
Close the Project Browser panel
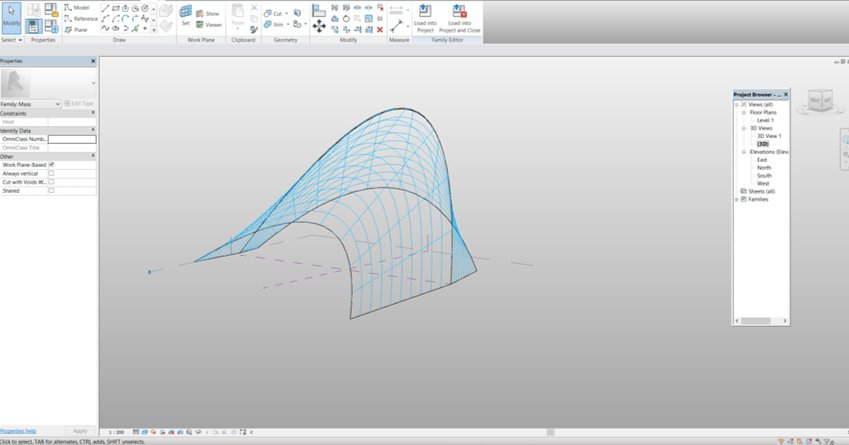pyautogui.click(x=786, y=94)
